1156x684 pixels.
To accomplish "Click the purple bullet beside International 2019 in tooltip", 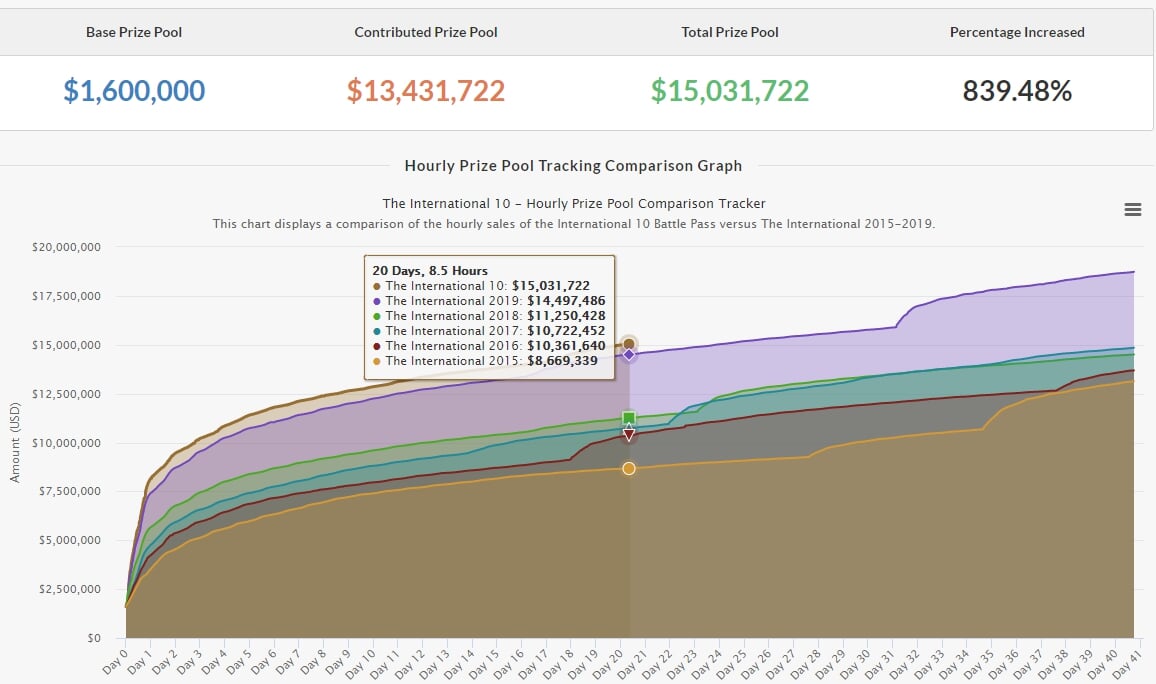I will click(377, 301).
